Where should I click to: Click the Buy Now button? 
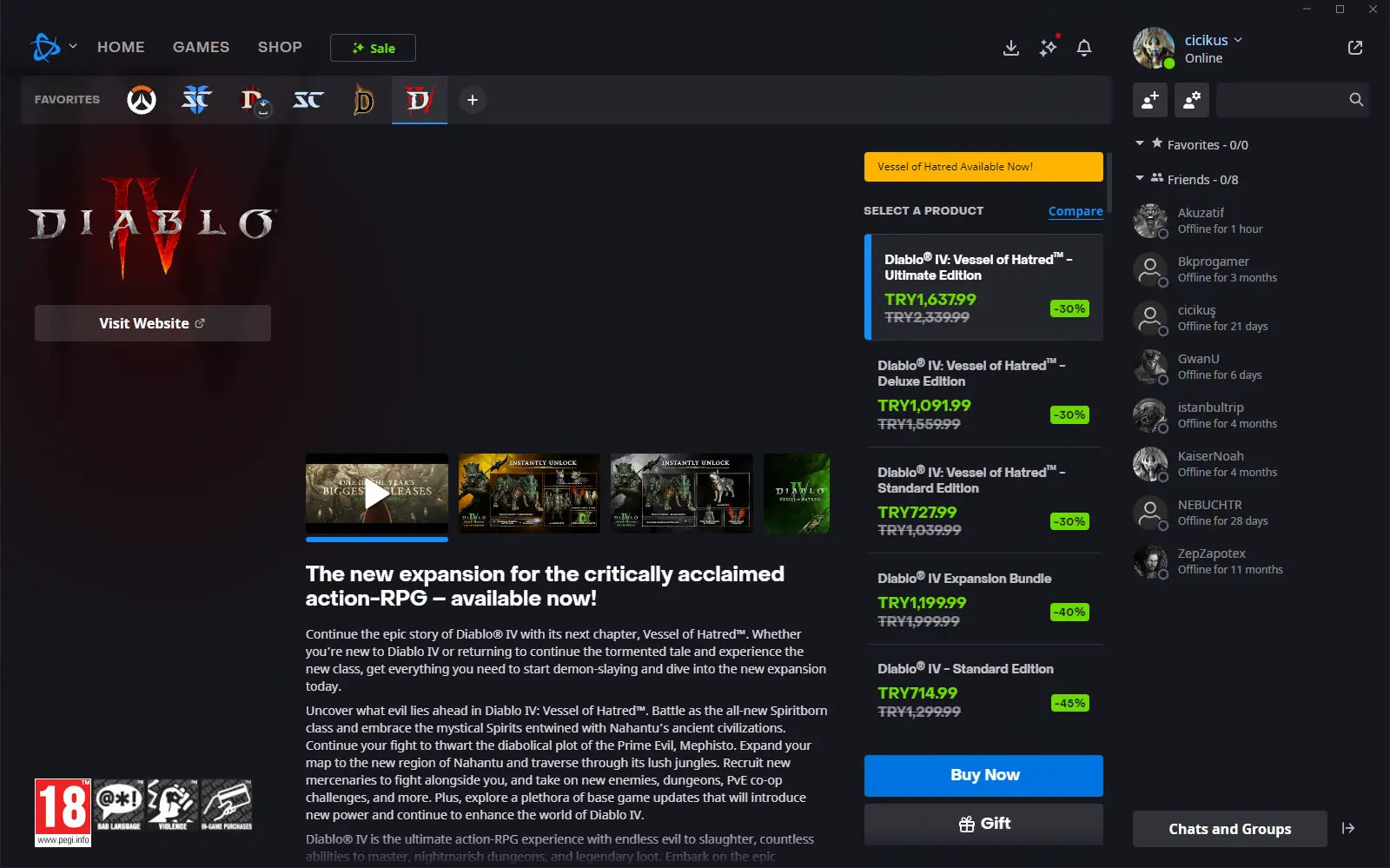coord(983,775)
